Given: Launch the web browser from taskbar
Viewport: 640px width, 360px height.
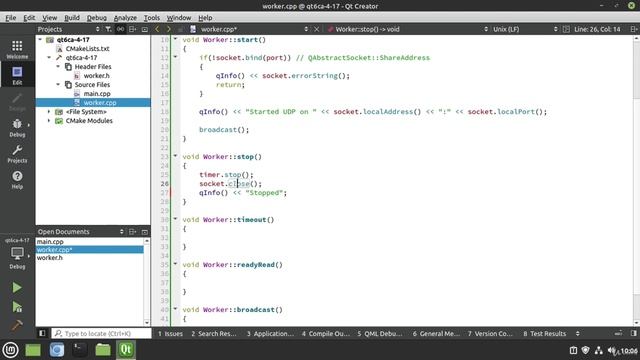Looking at the screenshot, I should click(x=57, y=350).
